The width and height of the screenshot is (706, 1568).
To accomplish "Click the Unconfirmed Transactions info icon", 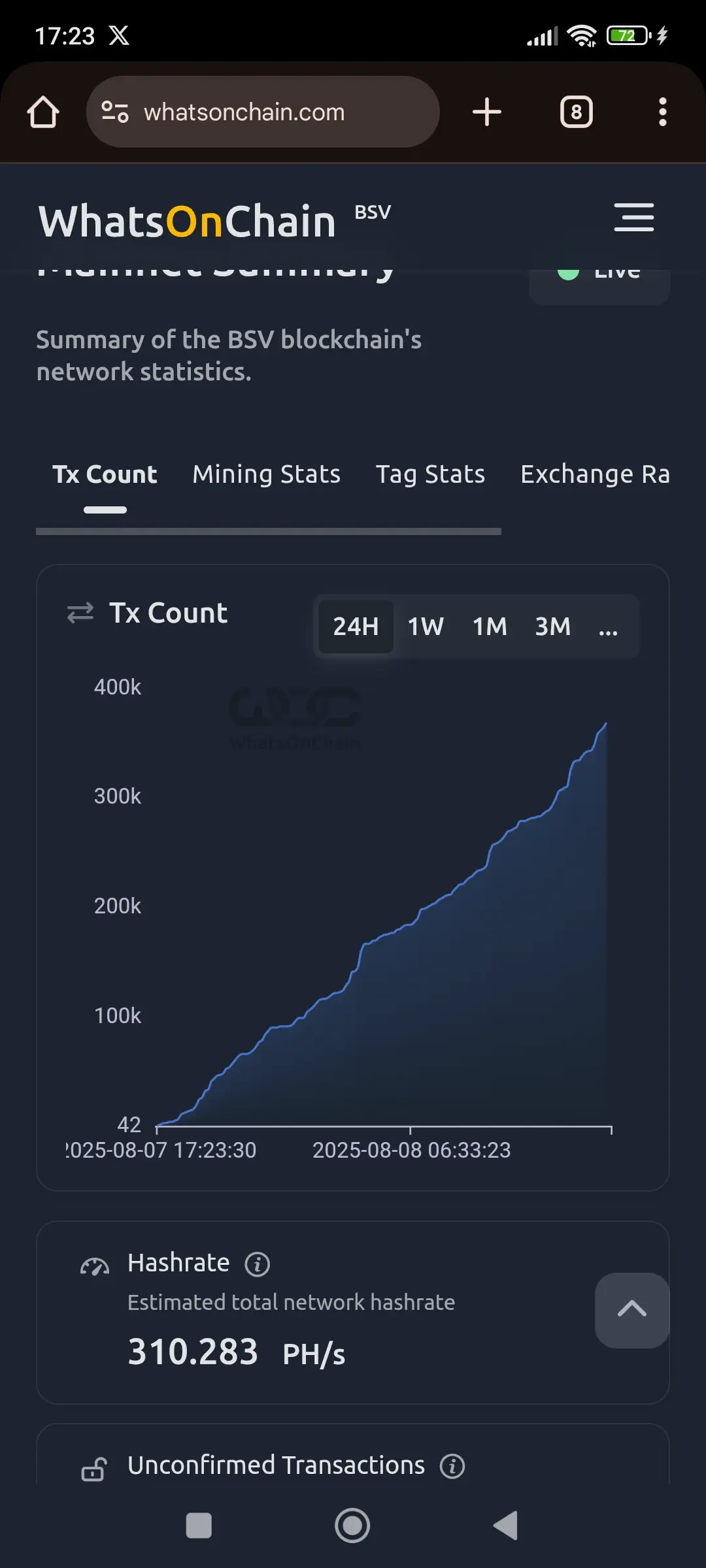I will 452,1466.
